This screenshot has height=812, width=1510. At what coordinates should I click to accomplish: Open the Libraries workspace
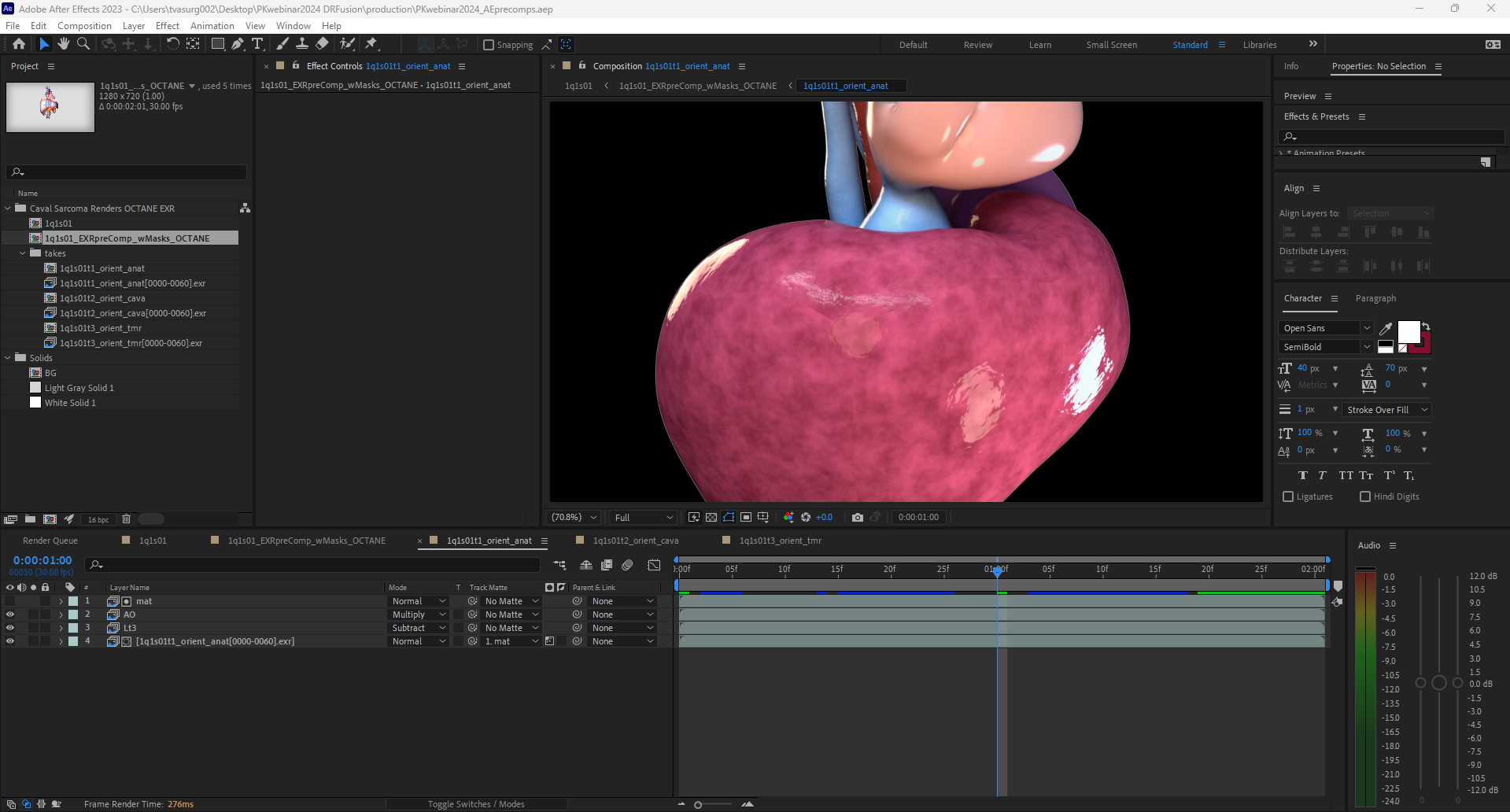click(1260, 45)
